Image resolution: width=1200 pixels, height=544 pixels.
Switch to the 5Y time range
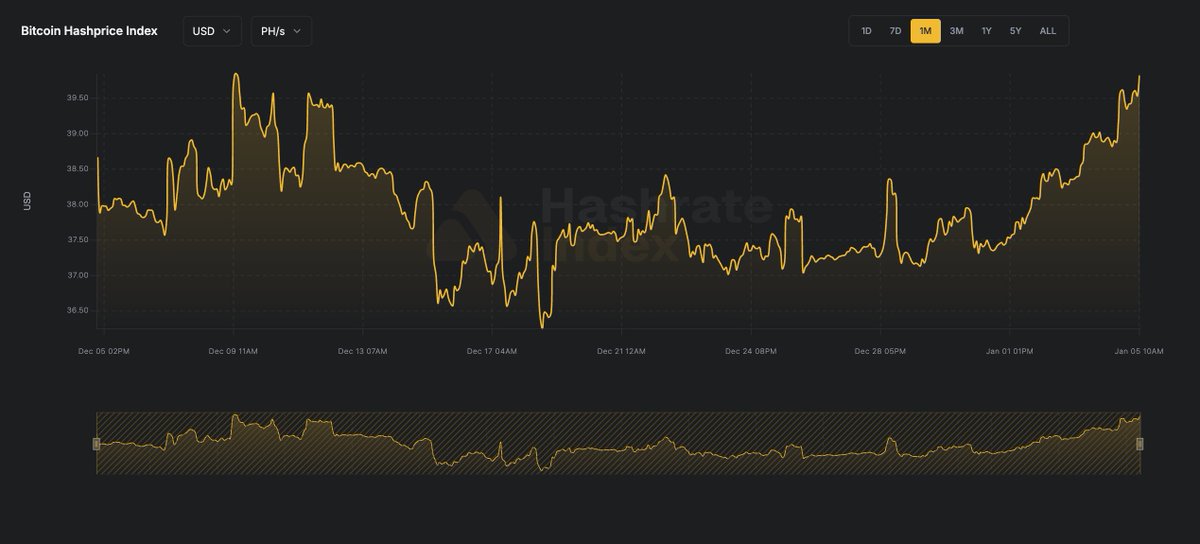1015,31
